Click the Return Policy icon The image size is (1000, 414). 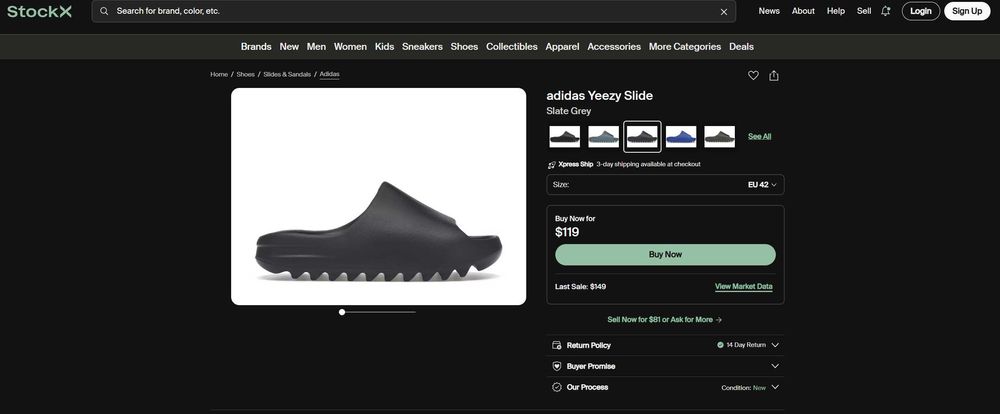click(557, 345)
